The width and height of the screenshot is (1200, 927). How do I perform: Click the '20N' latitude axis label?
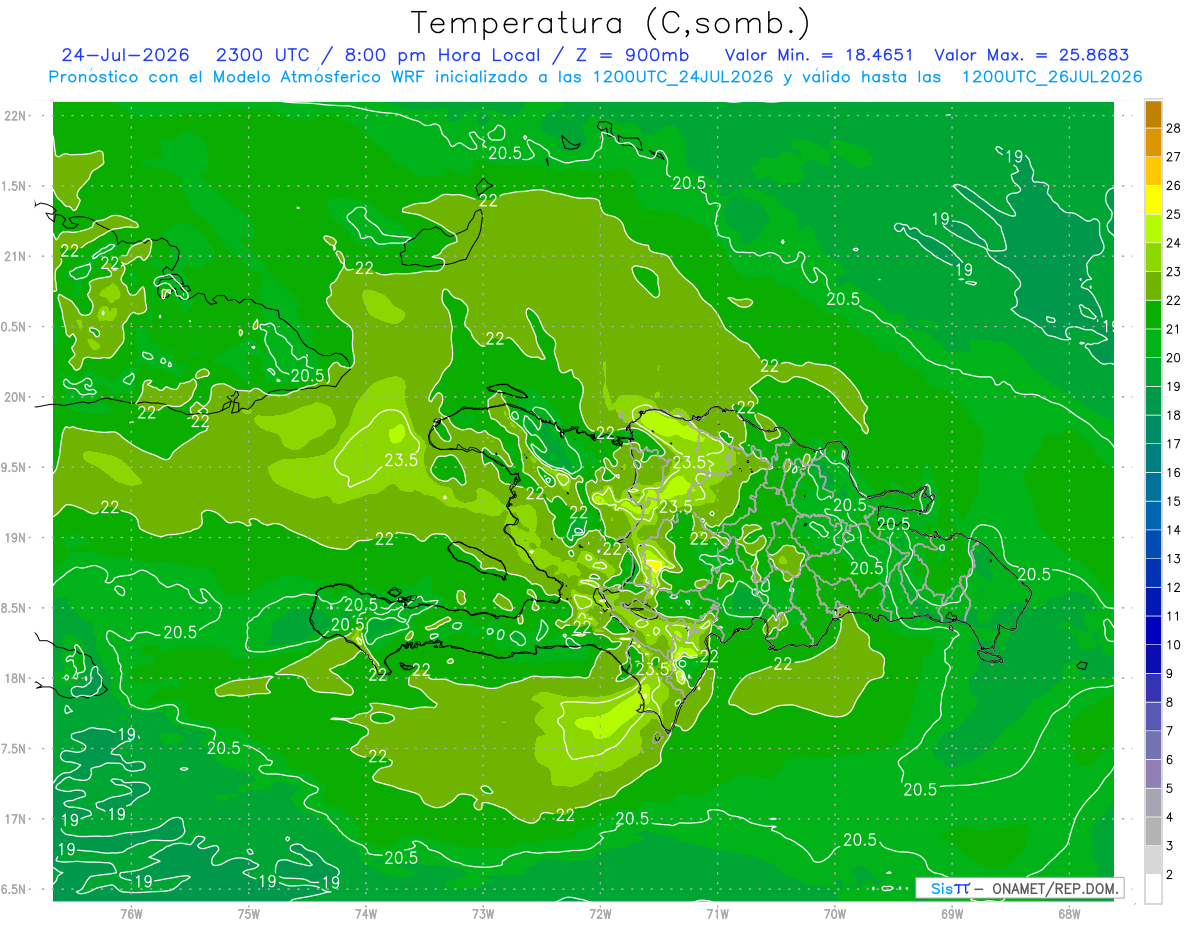pos(17,397)
